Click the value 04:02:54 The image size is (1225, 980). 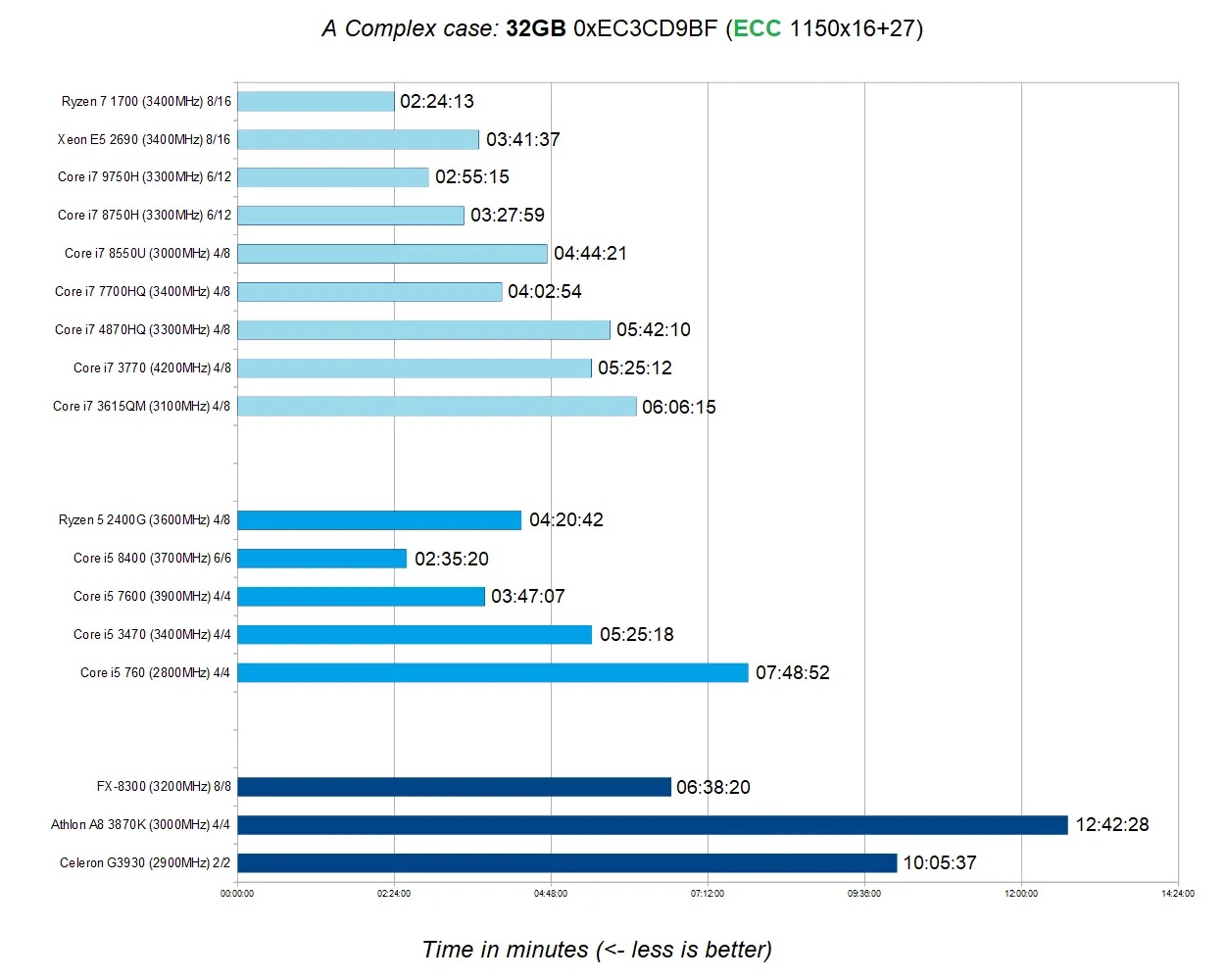(545, 292)
